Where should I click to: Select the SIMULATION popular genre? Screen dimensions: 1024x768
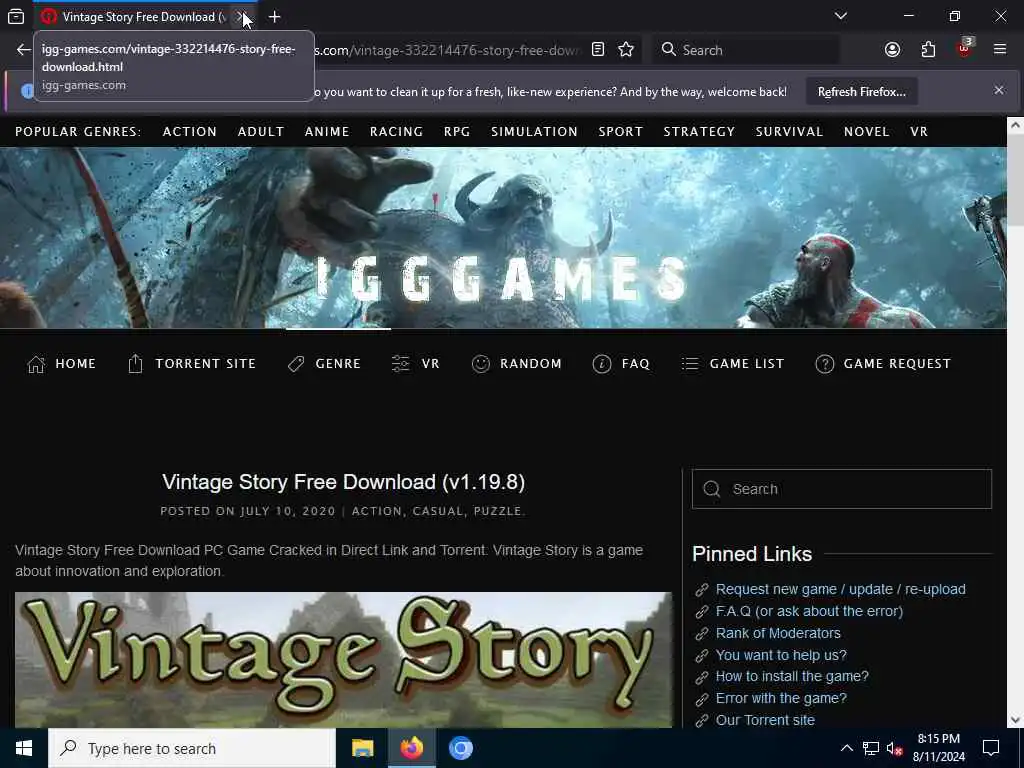[534, 131]
